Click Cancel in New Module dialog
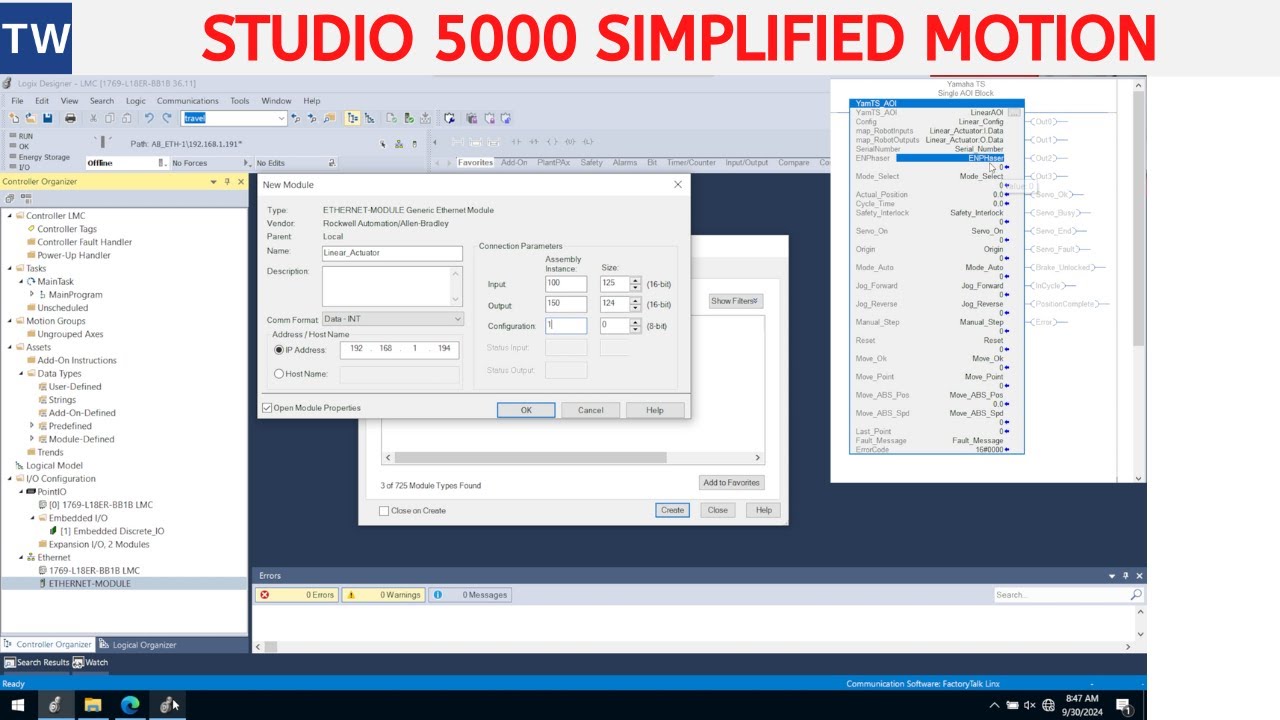This screenshot has width=1280, height=720. point(590,410)
